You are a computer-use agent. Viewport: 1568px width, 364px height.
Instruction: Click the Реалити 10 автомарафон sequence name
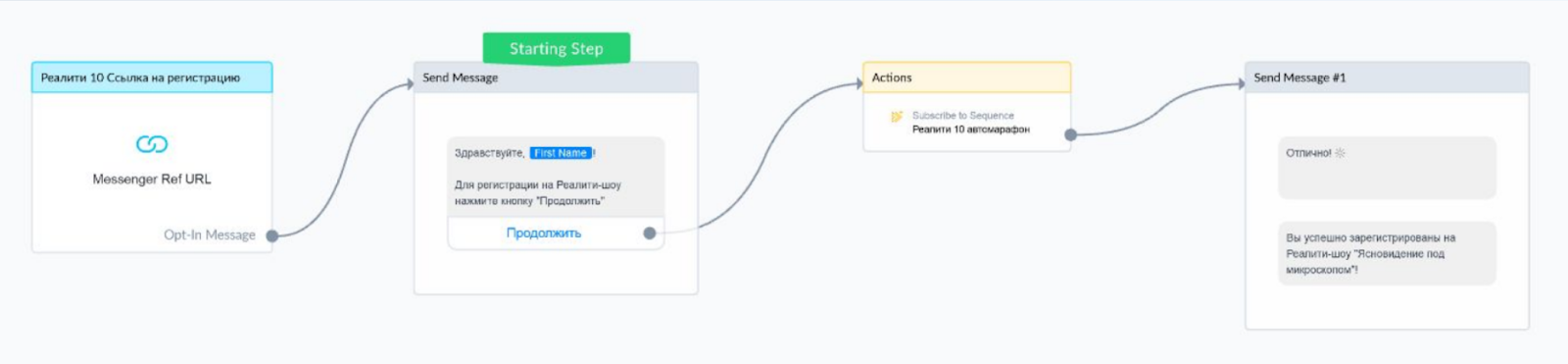[971, 130]
